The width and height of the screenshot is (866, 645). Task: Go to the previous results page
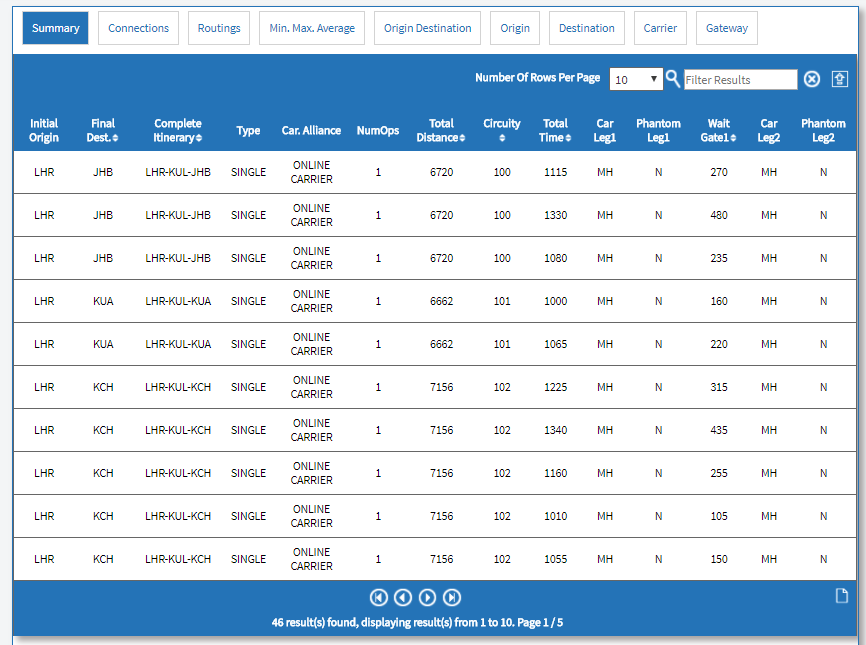point(403,598)
